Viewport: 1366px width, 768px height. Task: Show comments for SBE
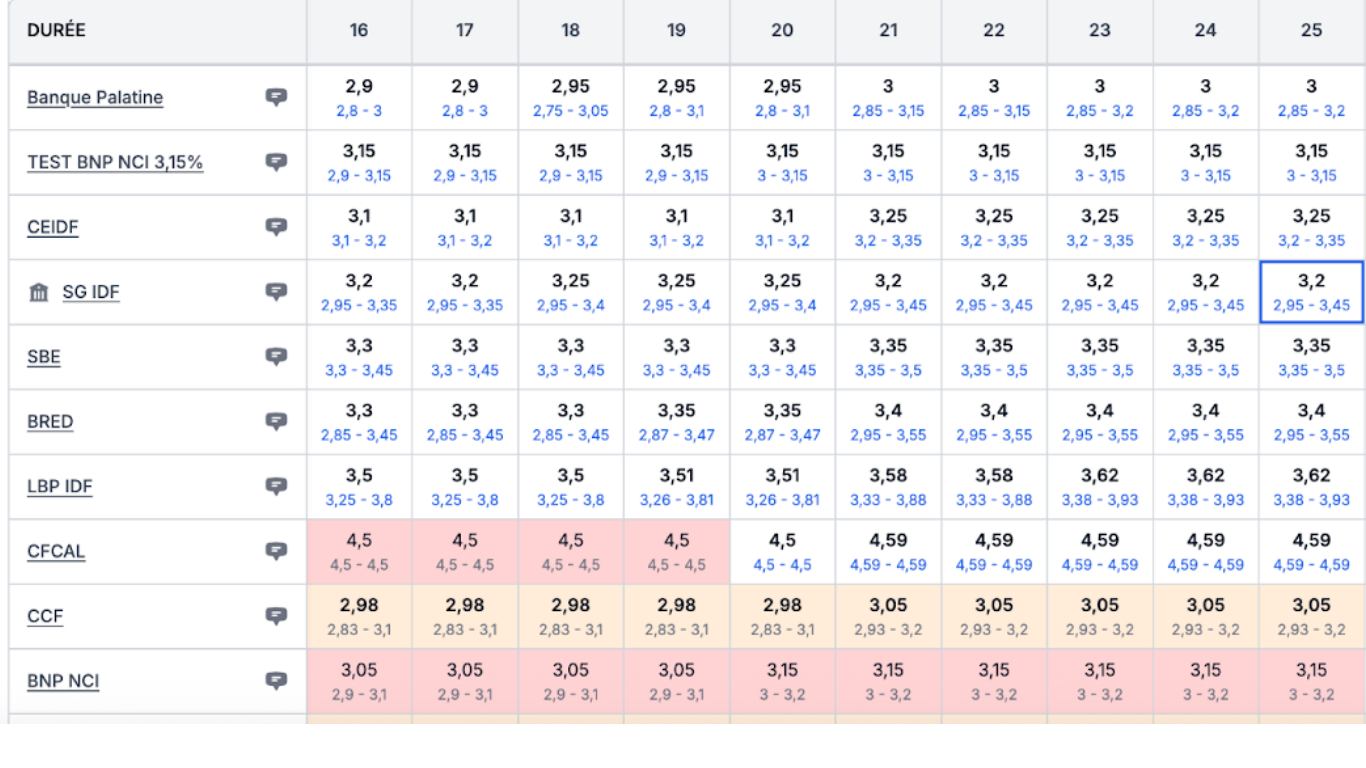click(276, 357)
